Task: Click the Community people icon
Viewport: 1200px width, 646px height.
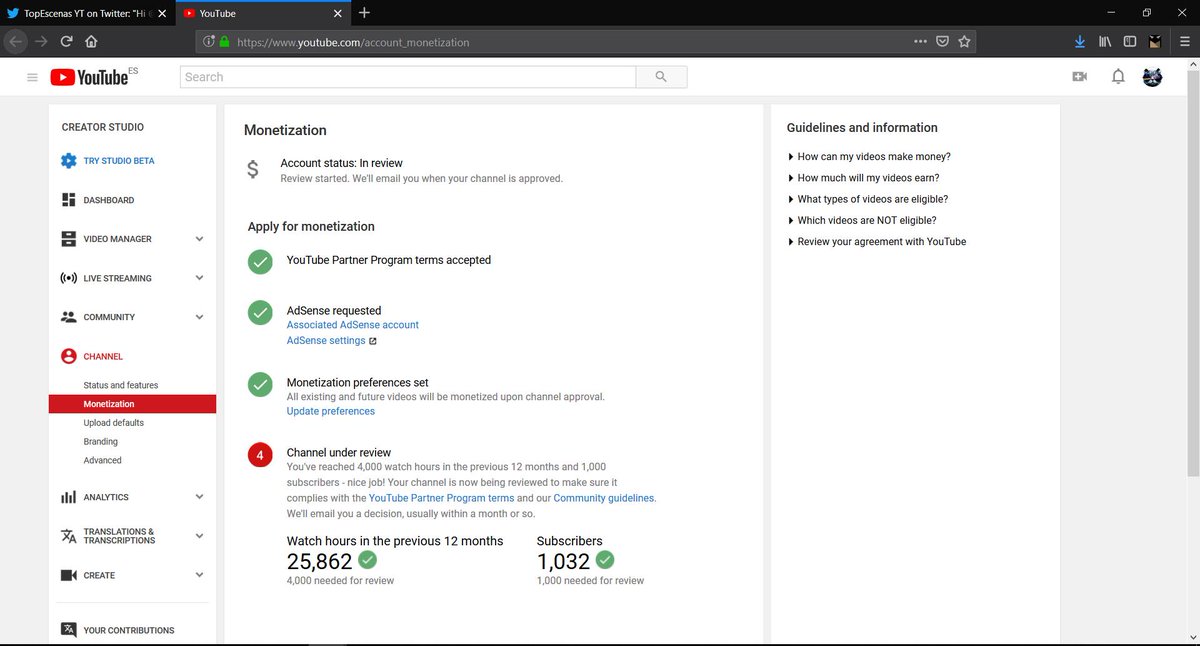Action: tap(68, 317)
